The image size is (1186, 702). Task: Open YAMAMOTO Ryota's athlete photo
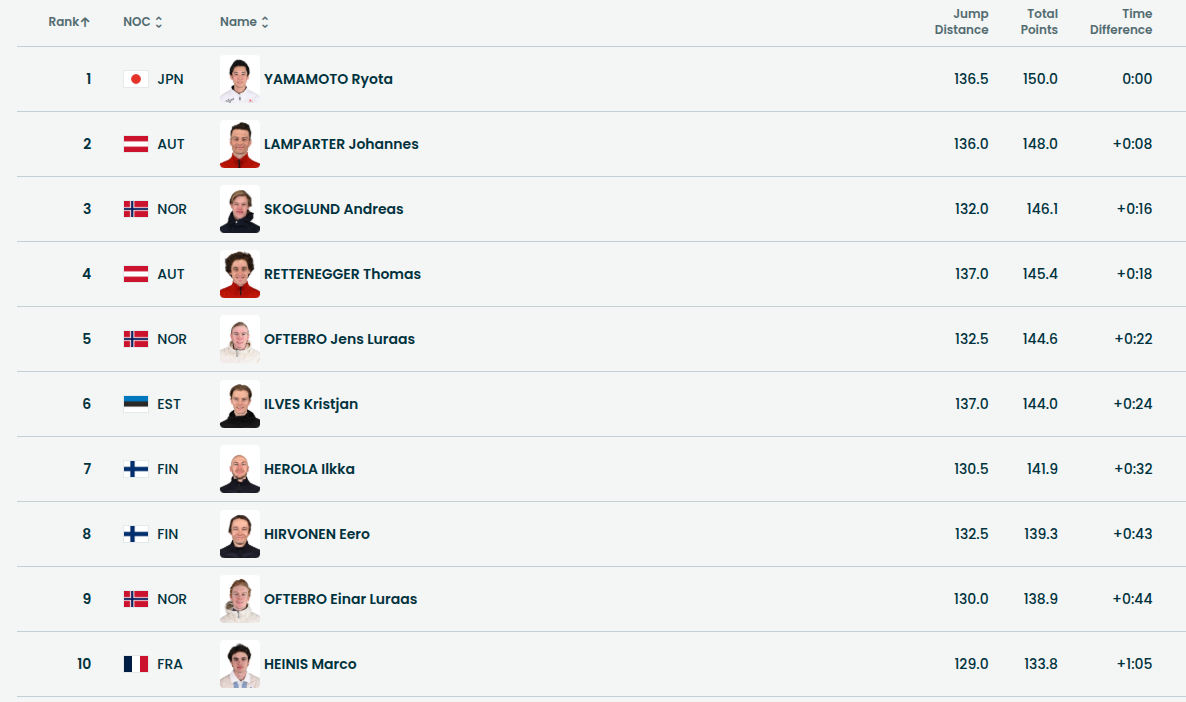pos(240,79)
